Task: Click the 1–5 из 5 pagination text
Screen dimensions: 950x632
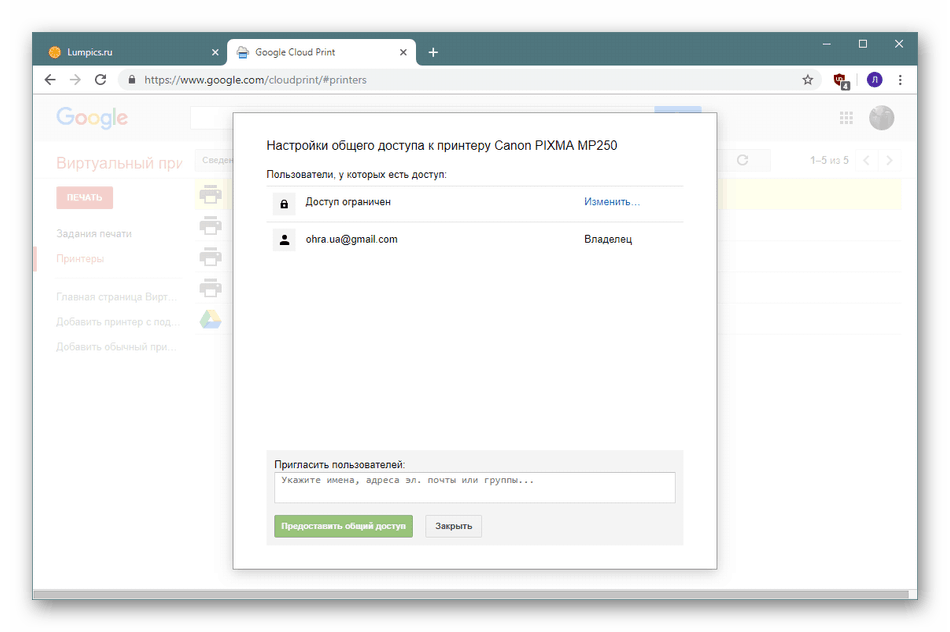Action: tap(829, 161)
